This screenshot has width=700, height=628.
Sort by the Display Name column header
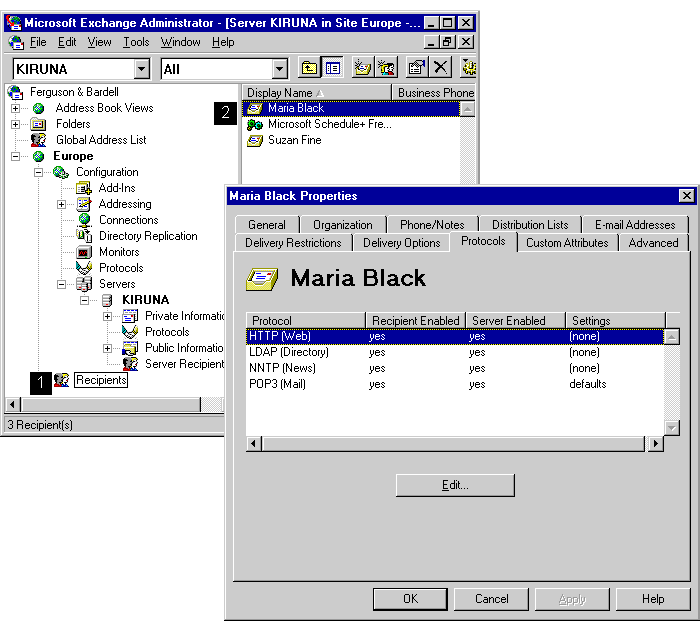click(x=317, y=93)
